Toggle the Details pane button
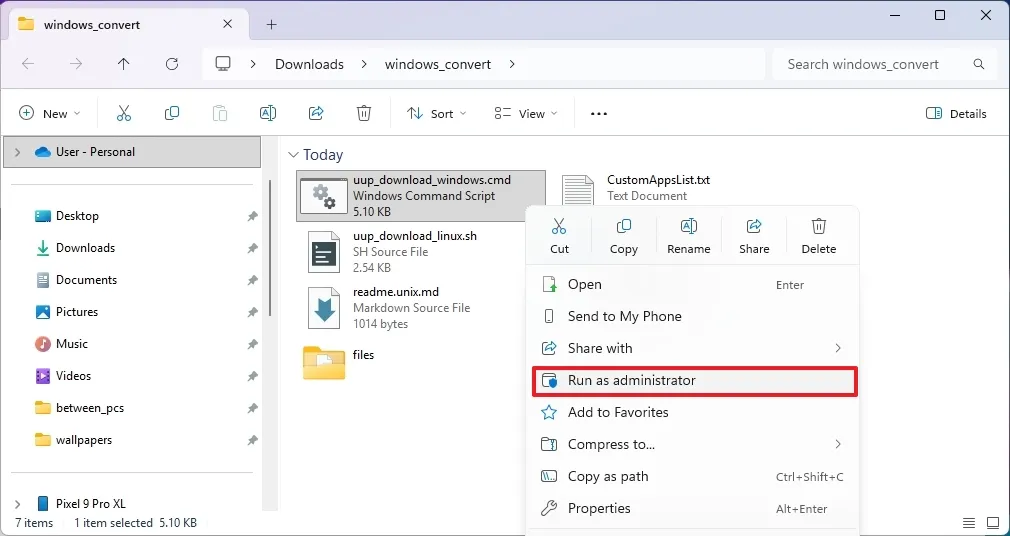The width and height of the screenshot is (1010, 536). point(956,114)
